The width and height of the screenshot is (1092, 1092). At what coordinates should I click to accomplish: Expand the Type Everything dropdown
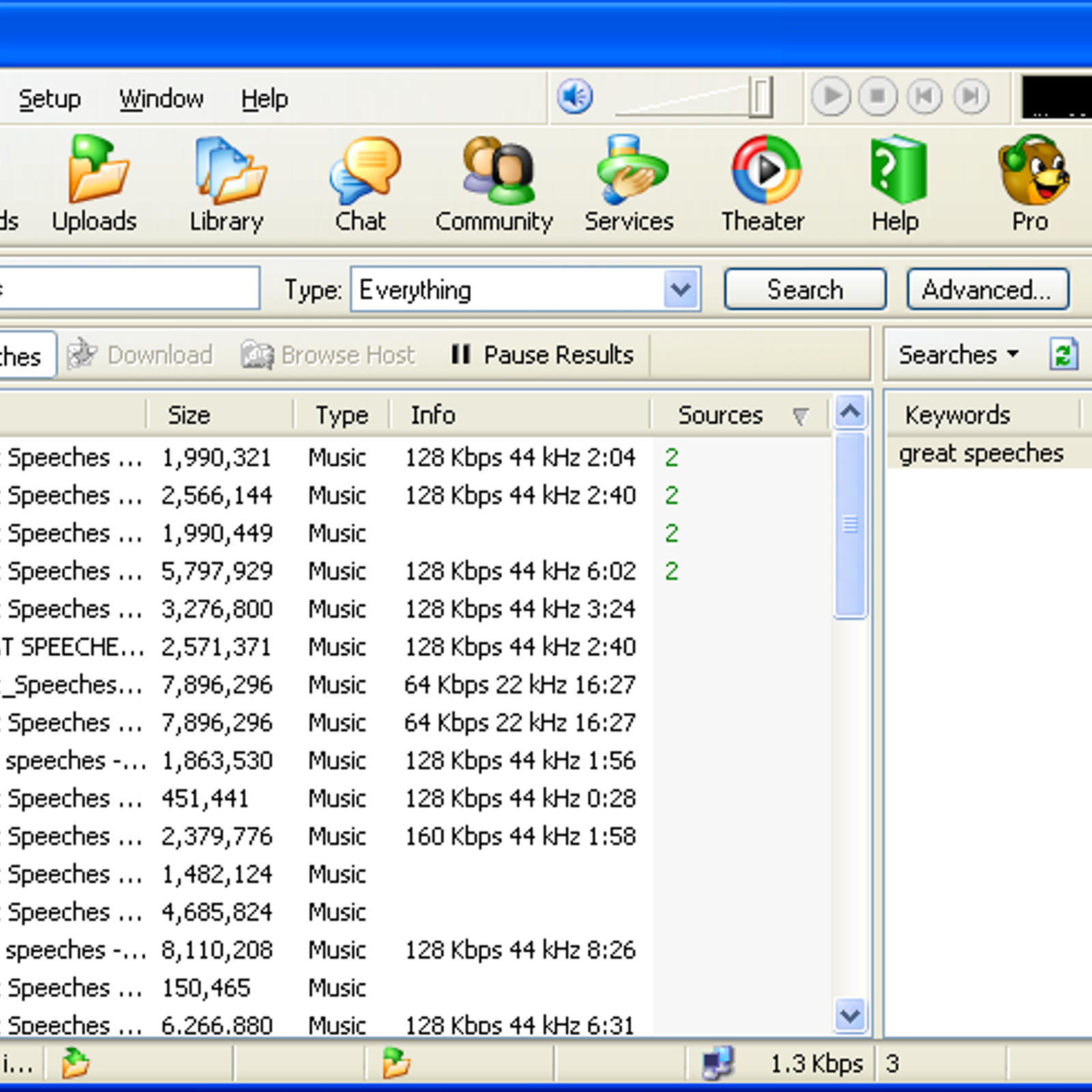[x=680, y=289]
